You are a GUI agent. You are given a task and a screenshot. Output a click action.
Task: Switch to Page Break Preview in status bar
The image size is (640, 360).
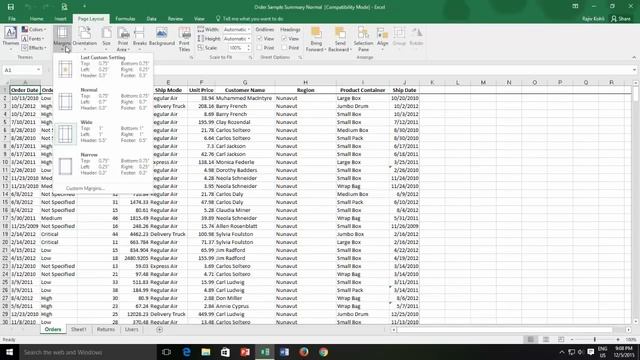[561, 340]
